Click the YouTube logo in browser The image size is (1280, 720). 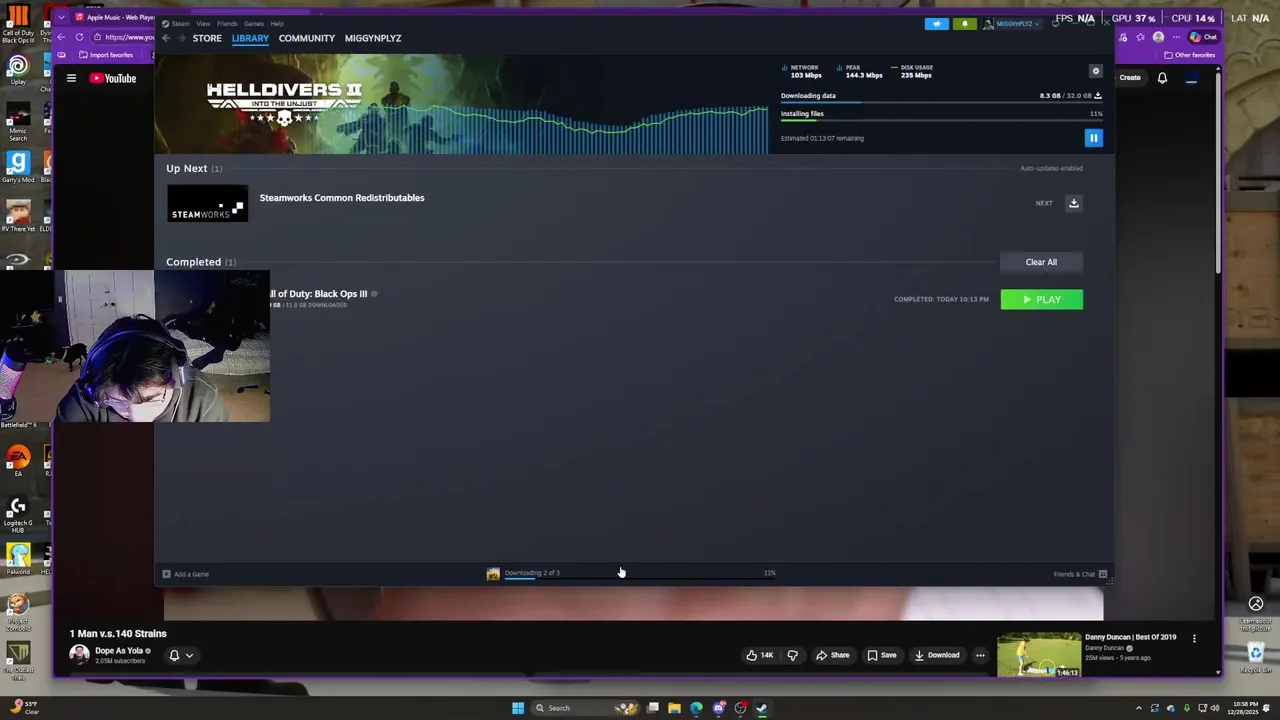click(113, 78)
